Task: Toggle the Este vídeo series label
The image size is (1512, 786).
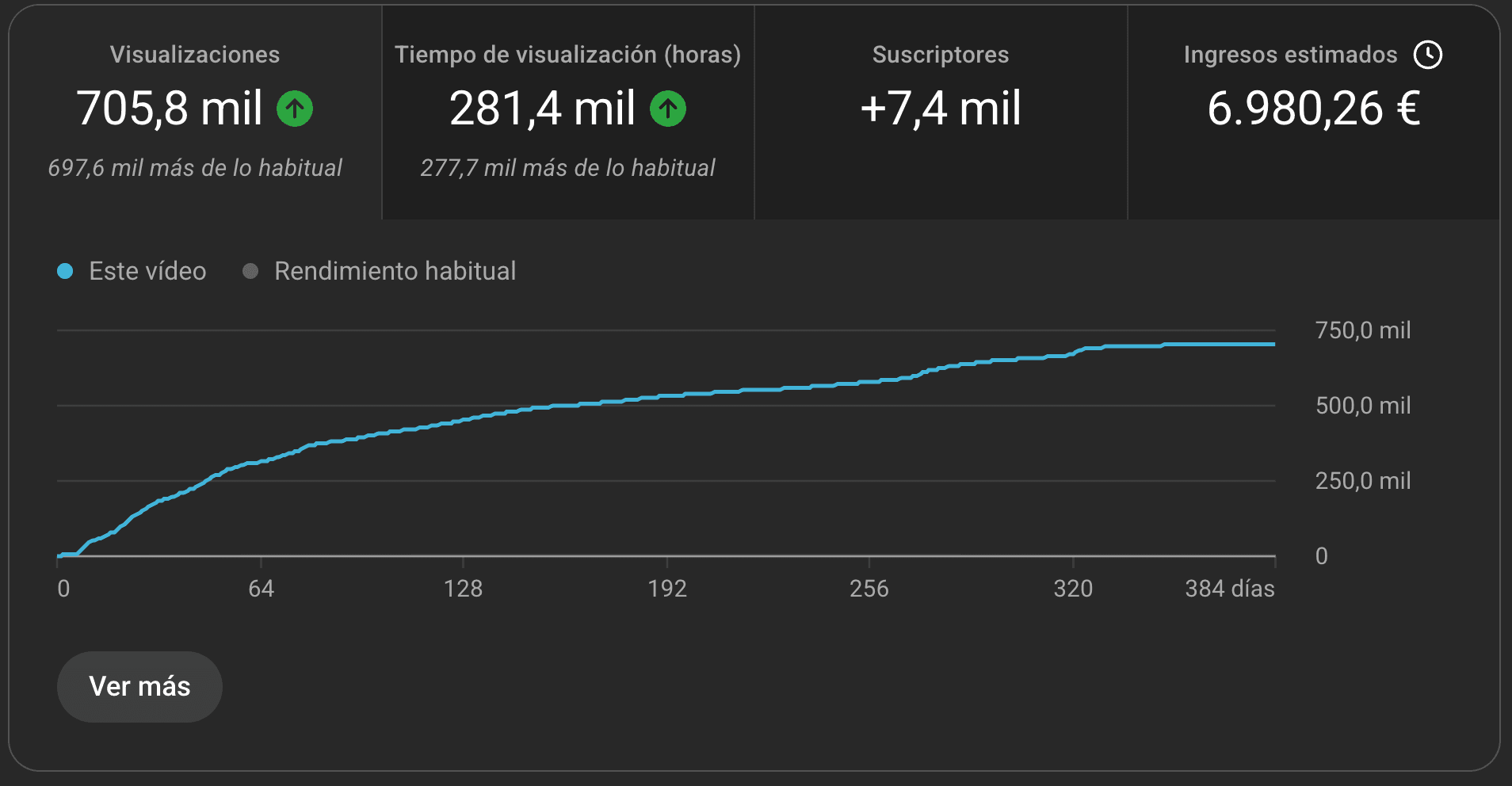Action: 147,271
